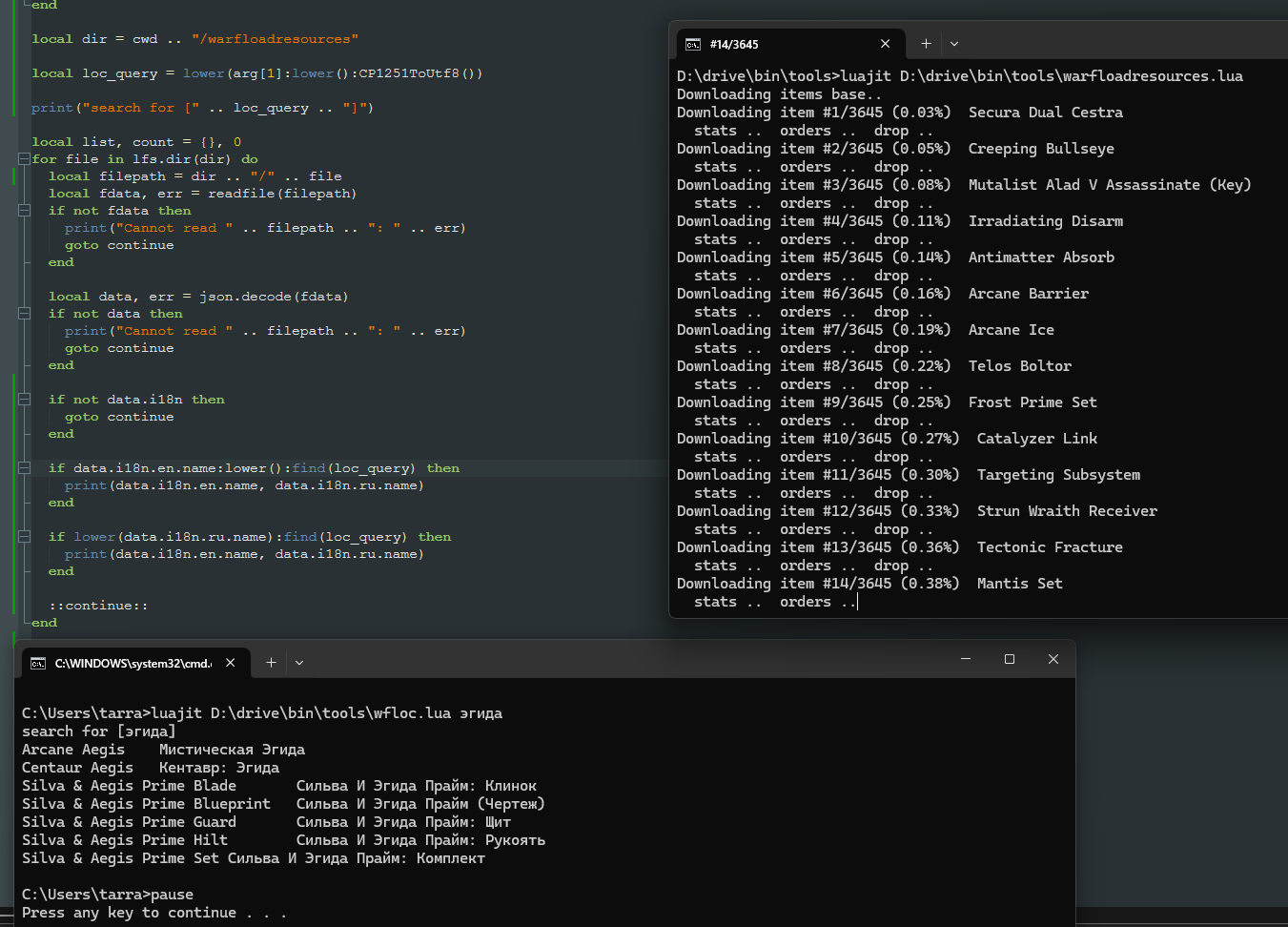This screenshot has width=1288, height=927.
Task: Click item name 'Mantis Set'
Action: pos(1020,584)
